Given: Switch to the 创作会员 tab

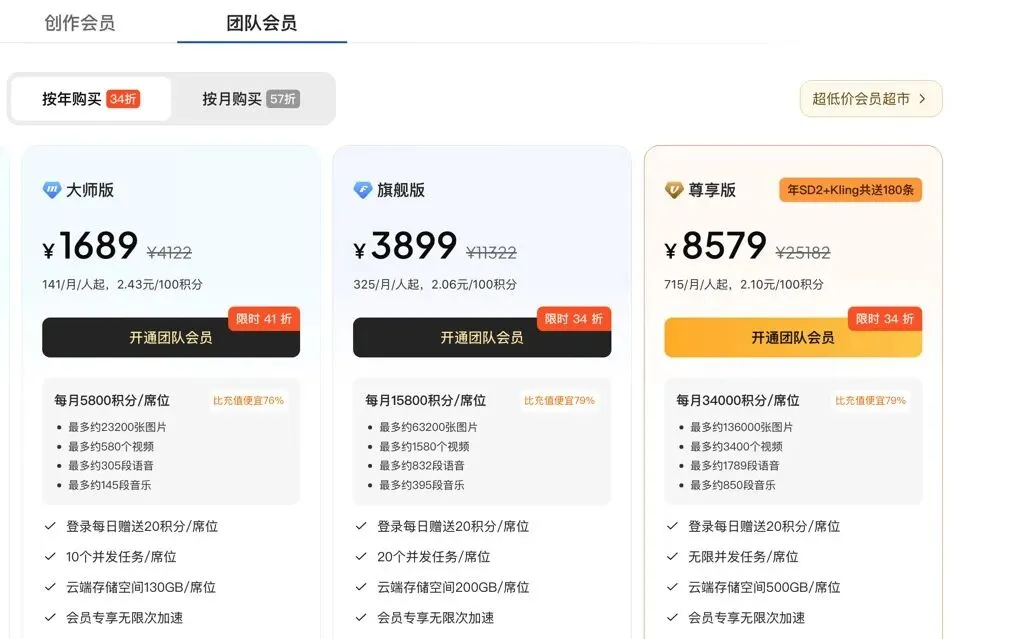Looking at the screenshot, I should click(80, 23).
